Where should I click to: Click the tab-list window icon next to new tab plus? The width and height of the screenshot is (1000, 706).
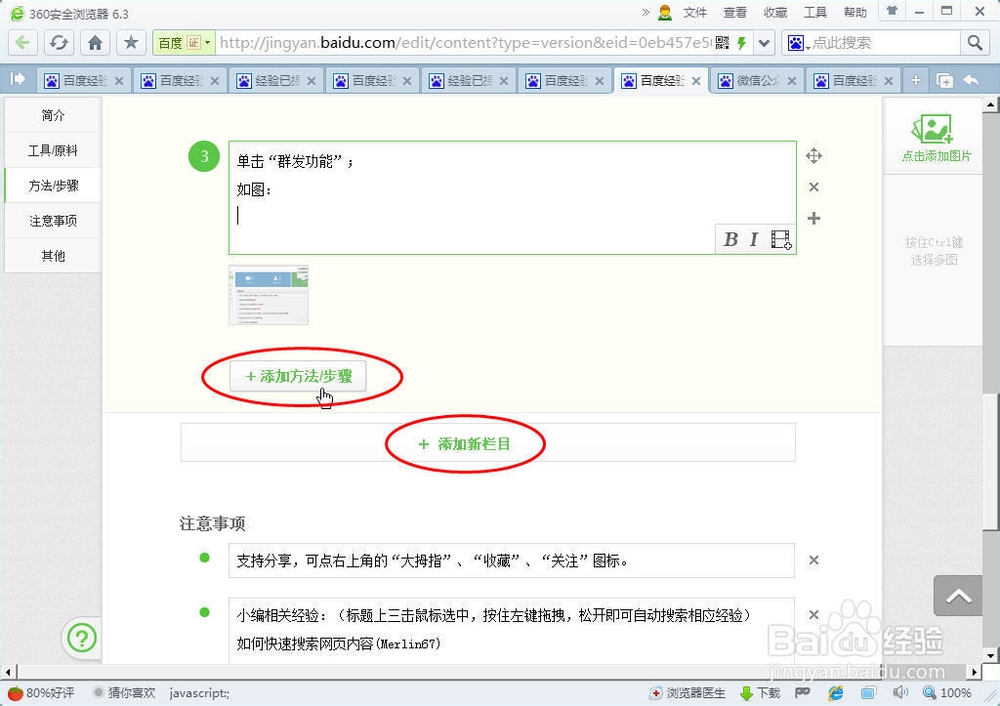tap(945, 80)
